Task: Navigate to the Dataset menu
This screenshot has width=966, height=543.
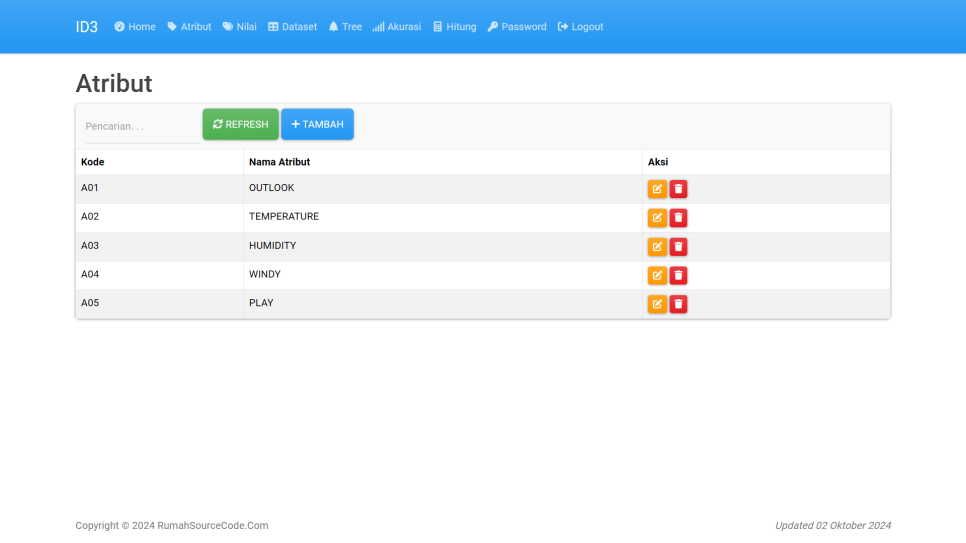Action: [292, 27]
